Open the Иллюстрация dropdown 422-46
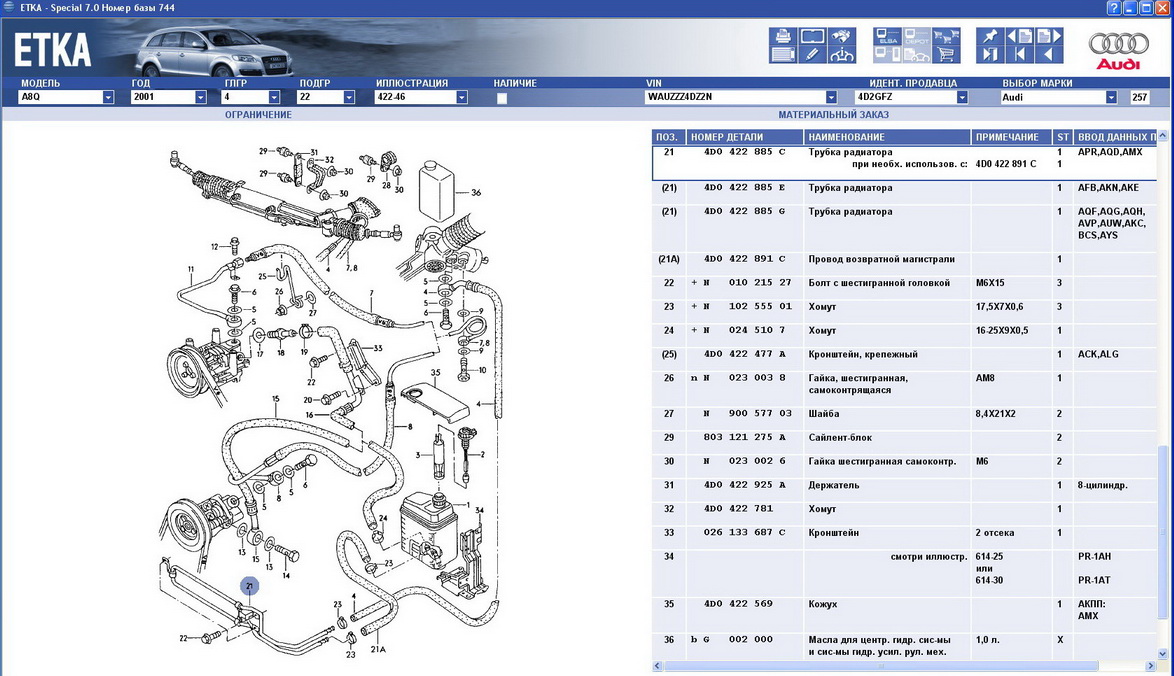1174x676 pixels. [x=461, y=98]
